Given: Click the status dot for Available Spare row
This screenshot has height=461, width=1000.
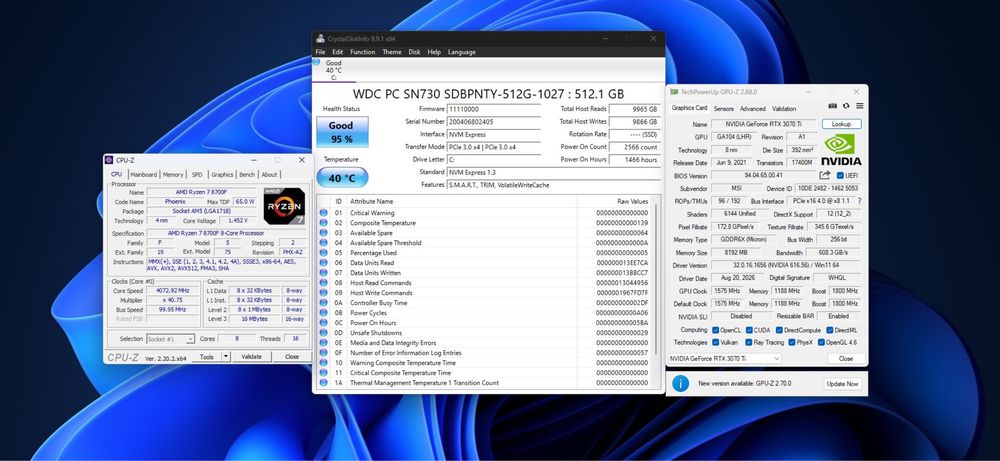Looking at the screenshot, I should tap(323, 233).
